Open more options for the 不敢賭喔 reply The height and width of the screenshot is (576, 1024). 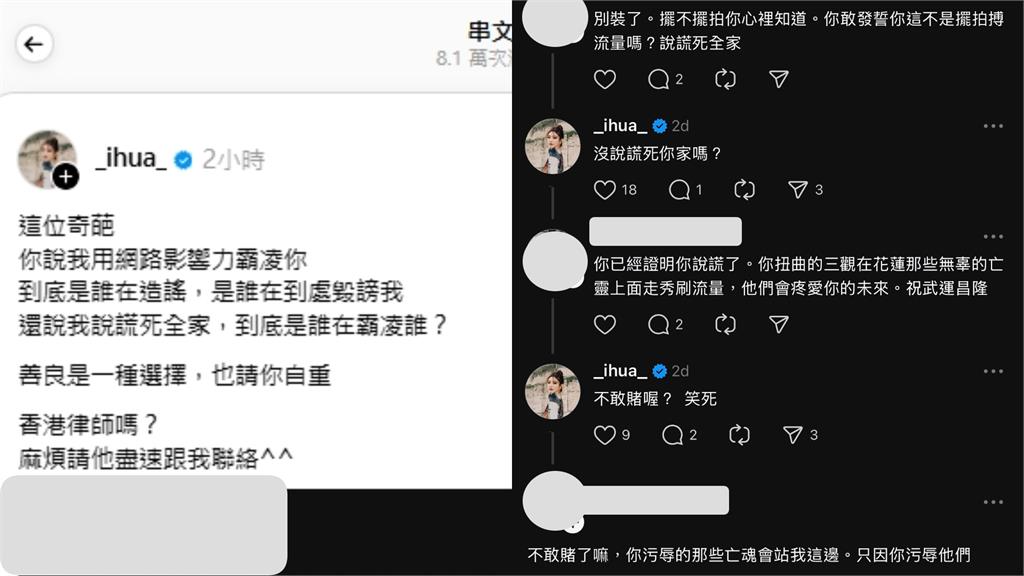(x=993, y=371)
